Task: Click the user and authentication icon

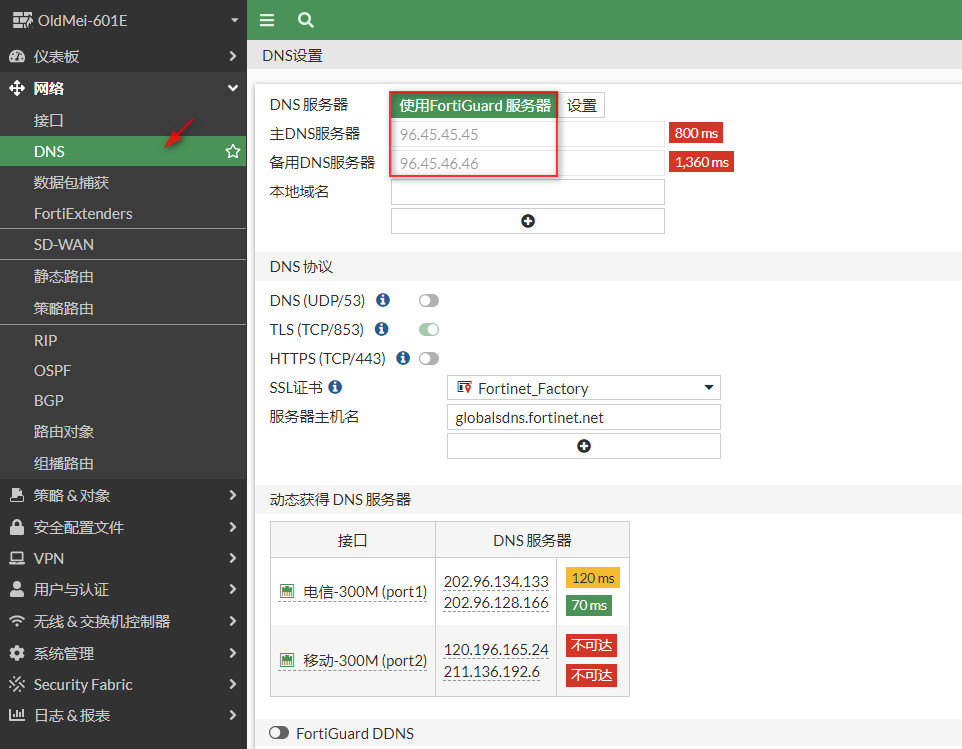Action: (17, 590)
